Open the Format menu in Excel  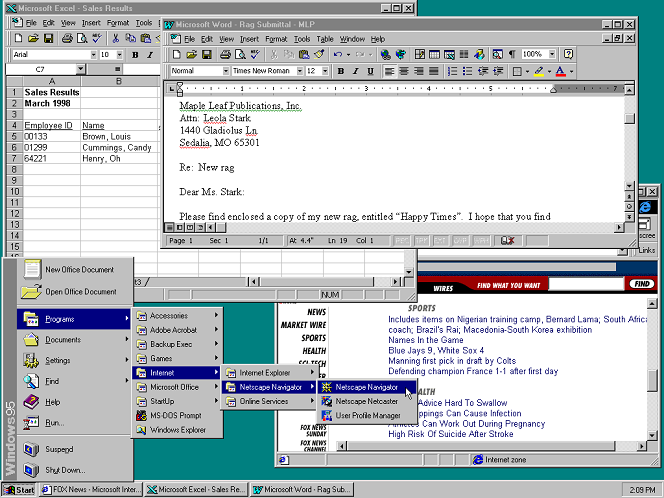point(118,23)
